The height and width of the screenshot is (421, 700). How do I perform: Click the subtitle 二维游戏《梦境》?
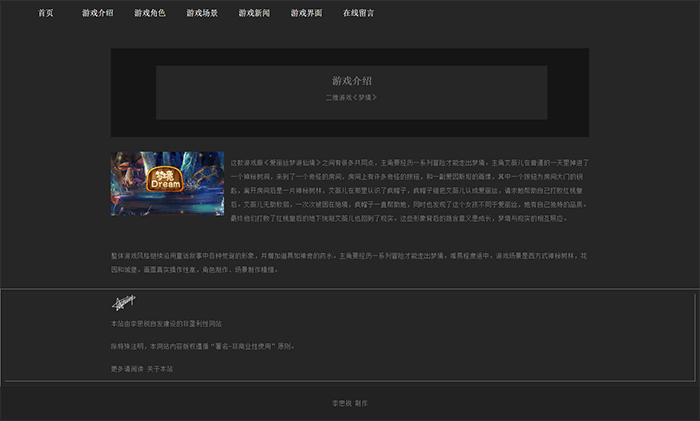(351, 97)
